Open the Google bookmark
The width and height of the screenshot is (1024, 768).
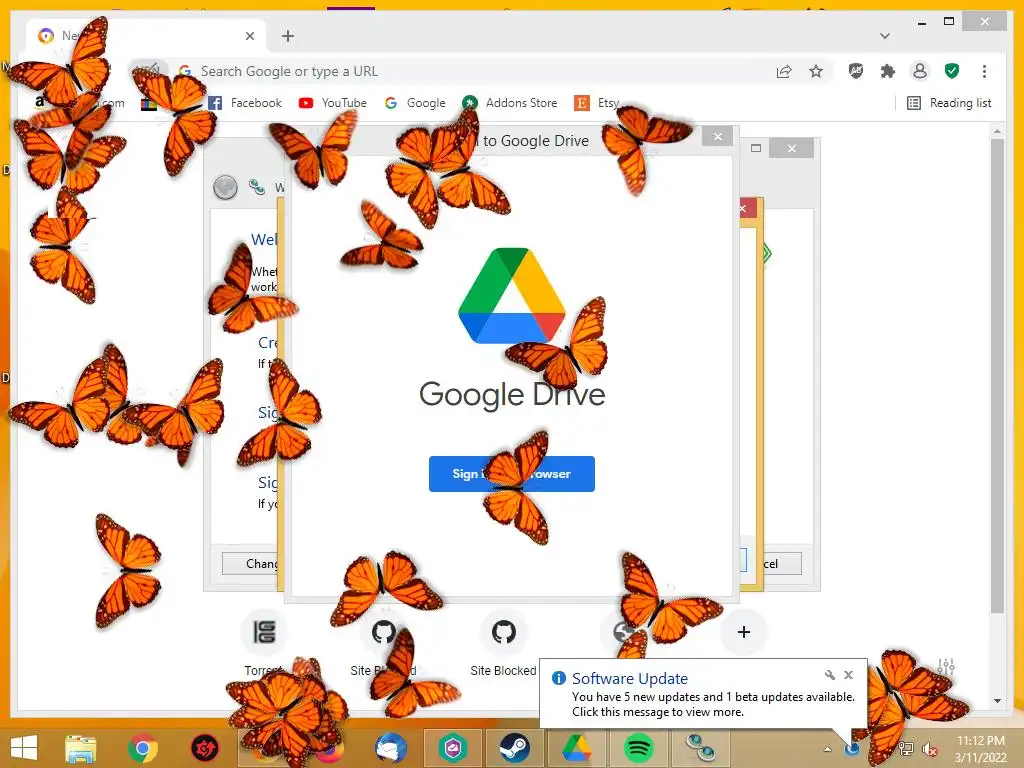coord(415,103)
